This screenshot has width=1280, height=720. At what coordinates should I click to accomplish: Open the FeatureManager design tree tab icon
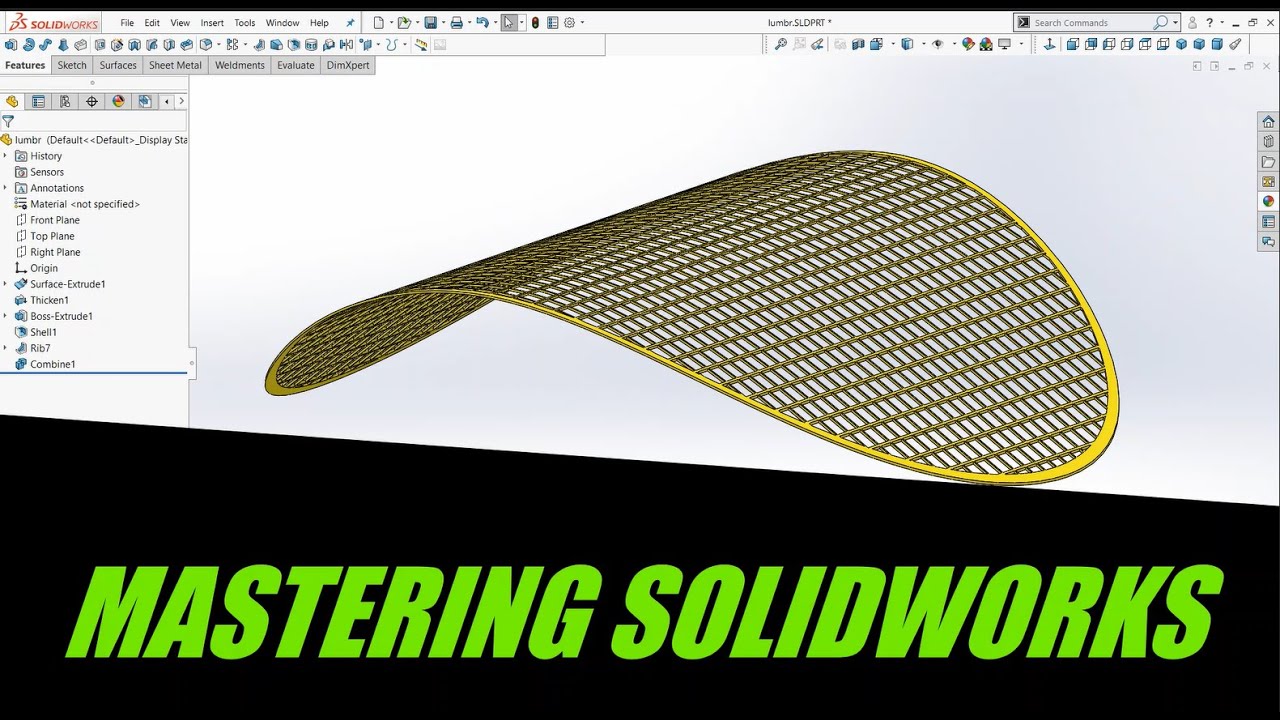pos(12,101)
